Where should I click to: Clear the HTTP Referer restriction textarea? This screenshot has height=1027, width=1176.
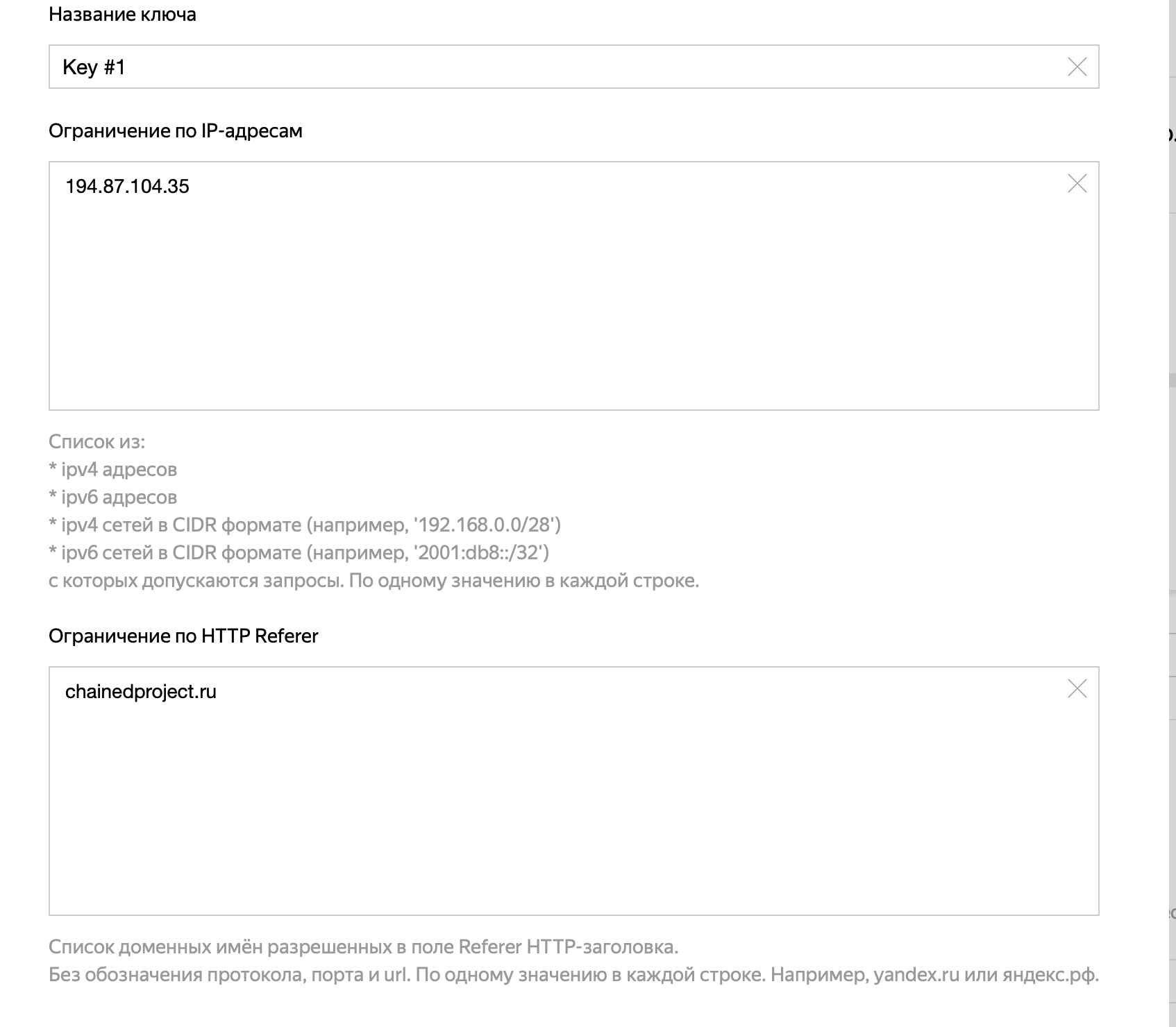click(x=1077, y=688)
